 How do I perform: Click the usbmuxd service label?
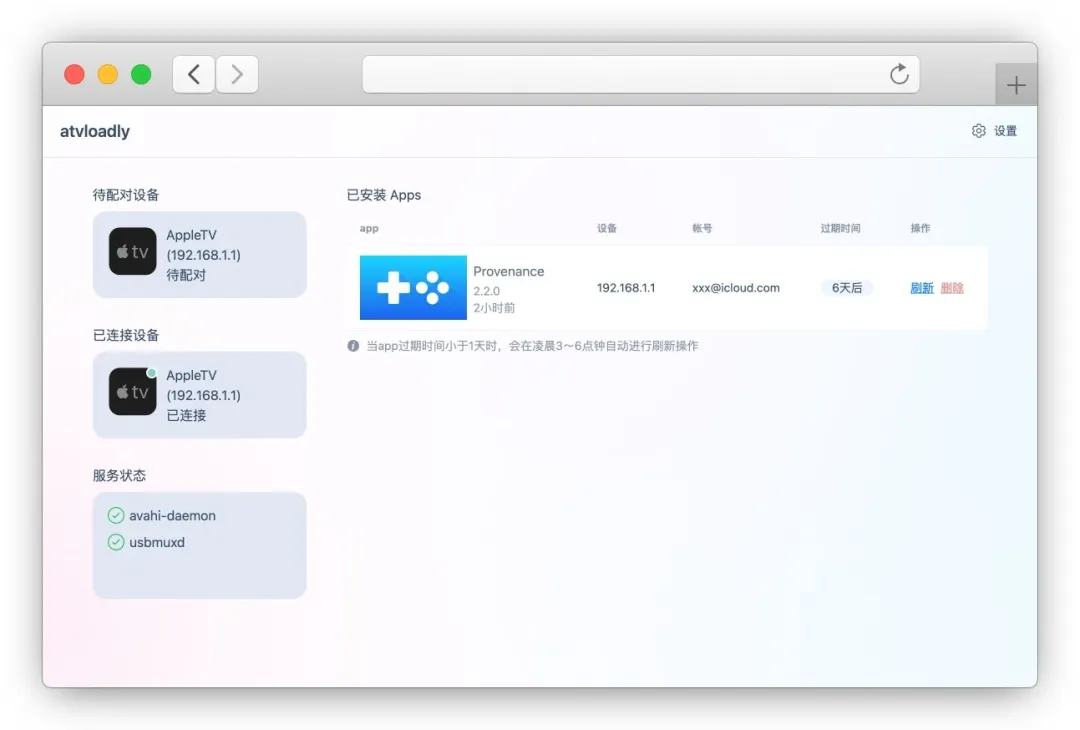(157, 543)
